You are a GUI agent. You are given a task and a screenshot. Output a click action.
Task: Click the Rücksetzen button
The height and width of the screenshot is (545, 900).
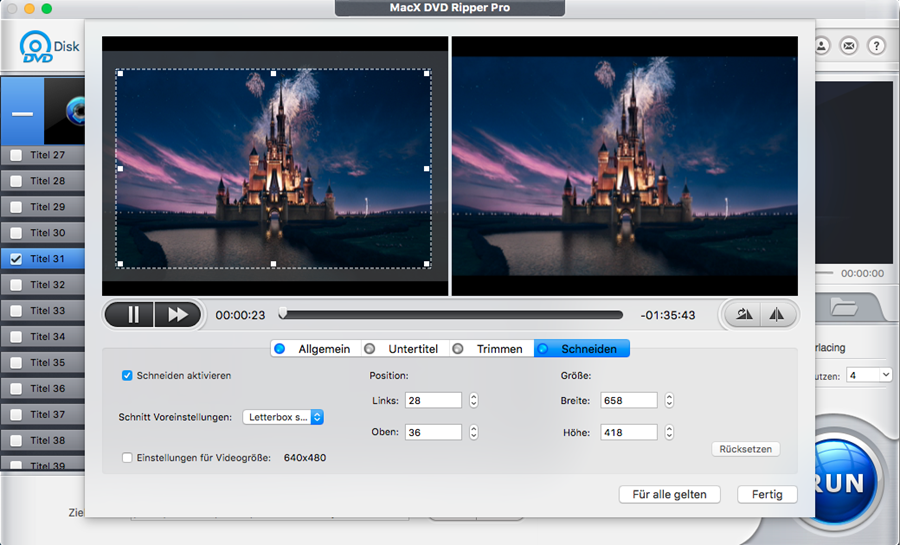point(746,449)
